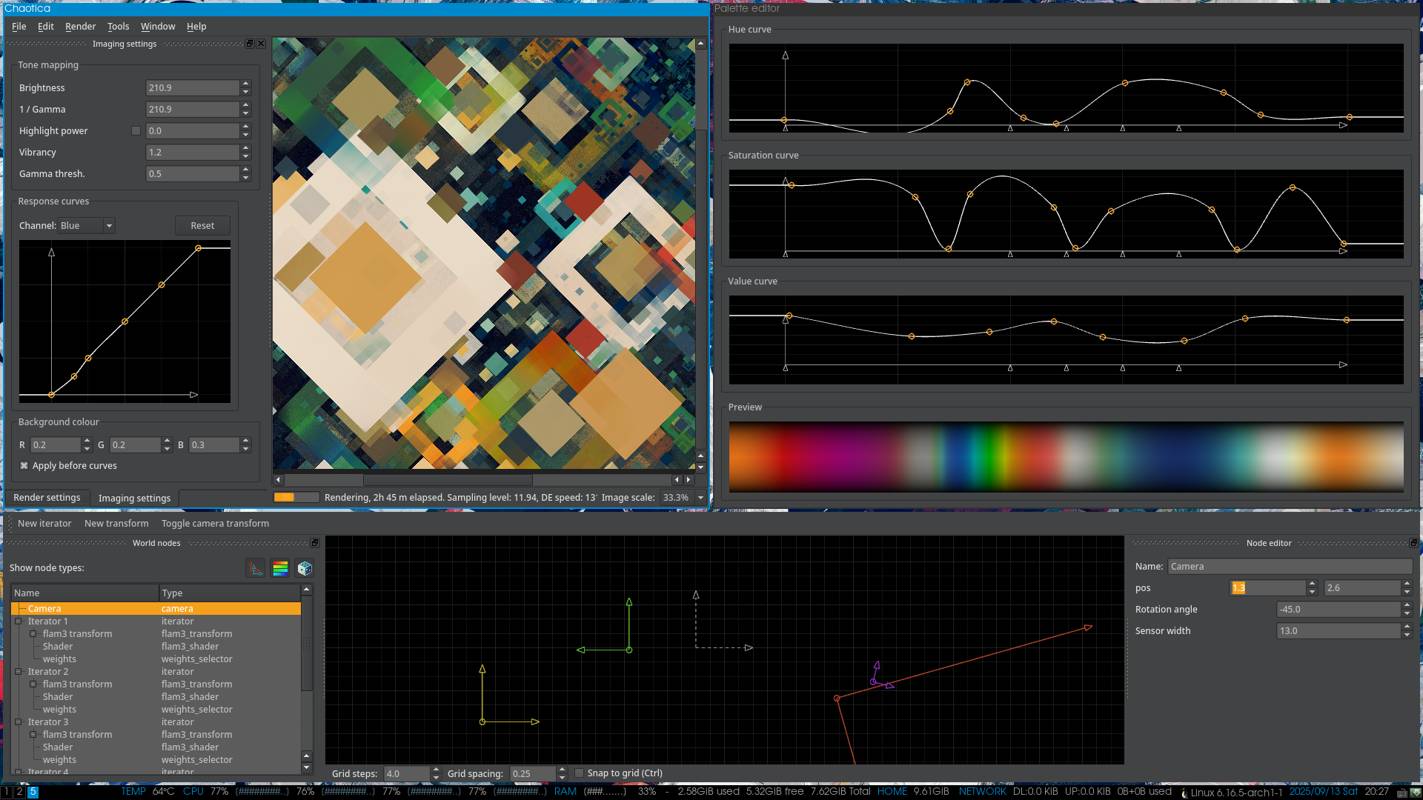Click the Sensor width input field
This screenshot has height=800, width=1423.
(x=1337, y=631)
